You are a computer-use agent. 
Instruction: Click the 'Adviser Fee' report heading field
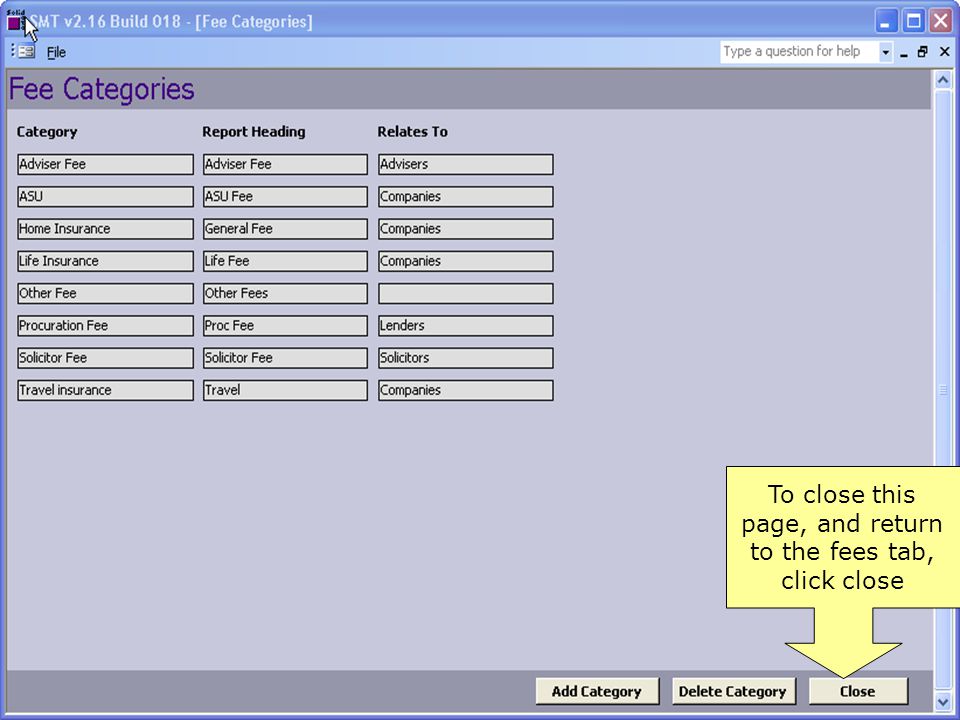tap(285, 164)
